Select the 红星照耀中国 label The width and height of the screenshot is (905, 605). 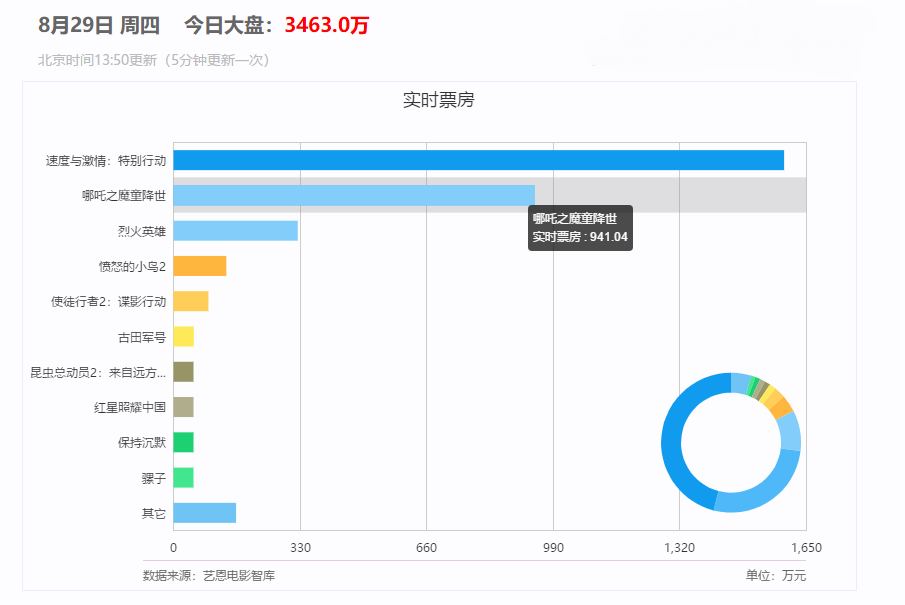[126, 407]
